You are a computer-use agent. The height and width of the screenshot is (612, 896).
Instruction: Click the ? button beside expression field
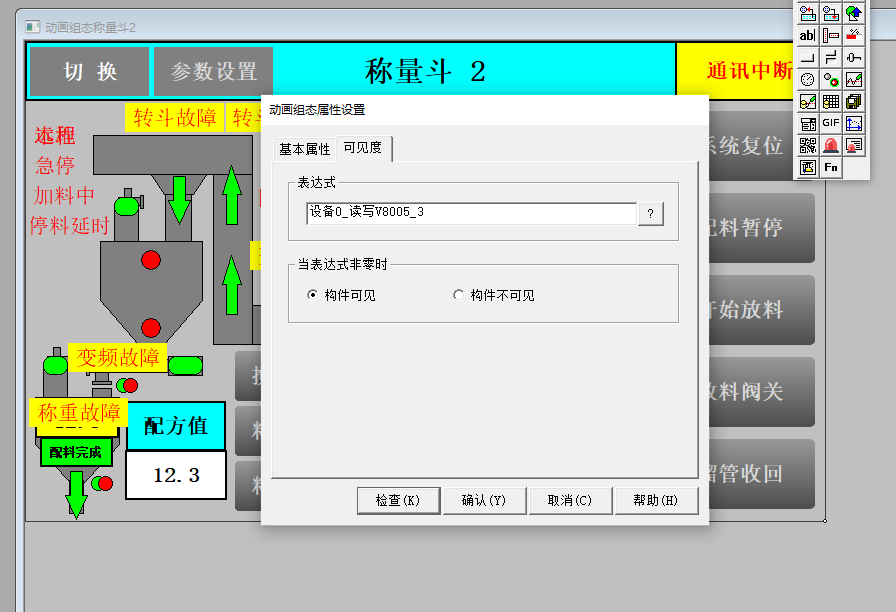tap(650, 214)
